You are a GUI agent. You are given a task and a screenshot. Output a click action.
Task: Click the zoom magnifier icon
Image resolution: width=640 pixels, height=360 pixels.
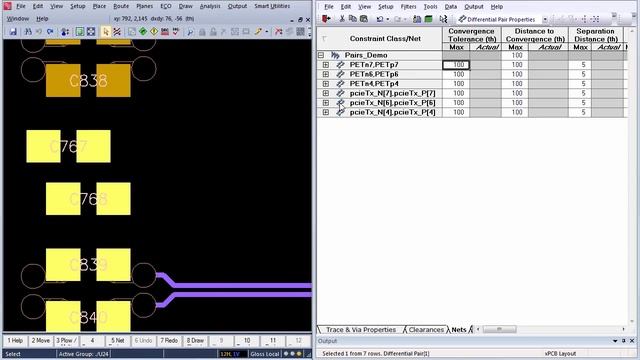(x=190, y=31)
